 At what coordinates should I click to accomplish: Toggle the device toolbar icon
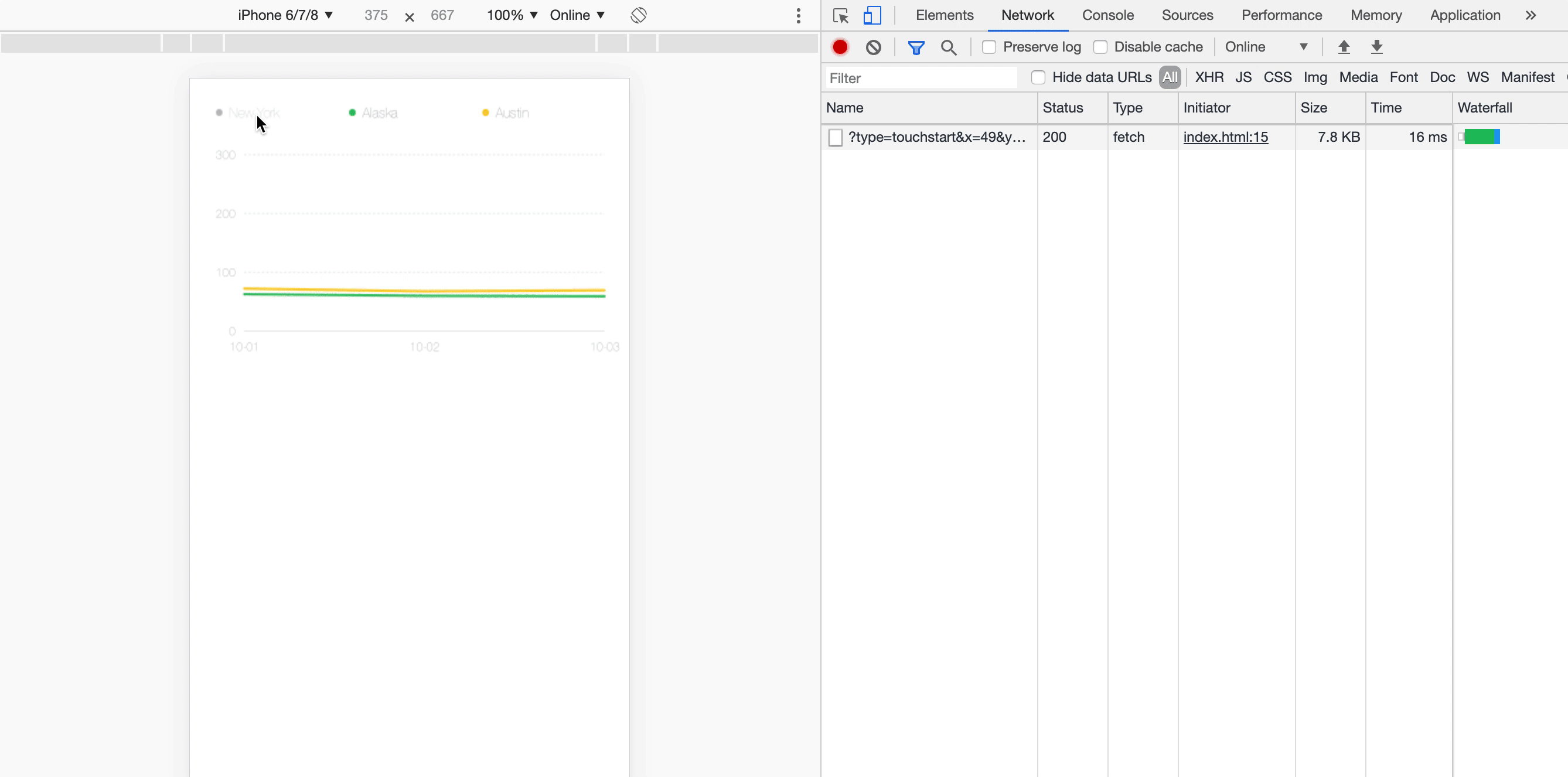click(872, 16)
